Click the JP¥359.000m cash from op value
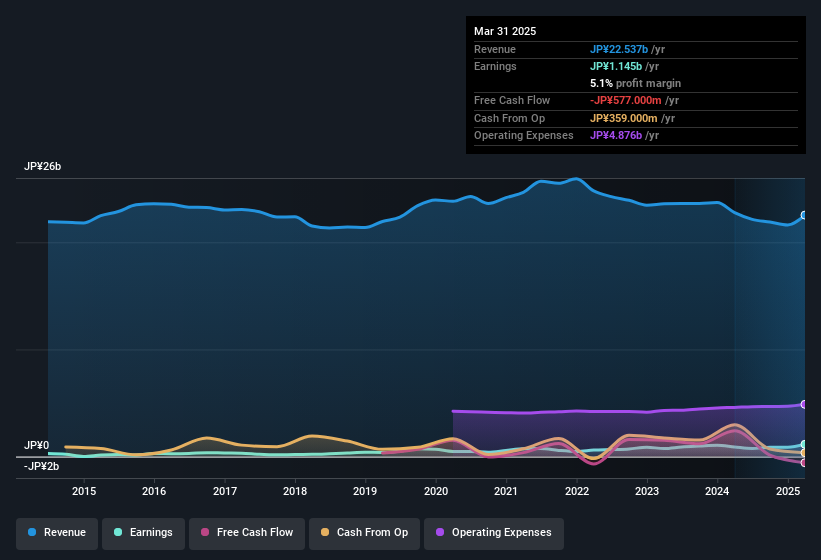821x560 pixels. (624, 118)
